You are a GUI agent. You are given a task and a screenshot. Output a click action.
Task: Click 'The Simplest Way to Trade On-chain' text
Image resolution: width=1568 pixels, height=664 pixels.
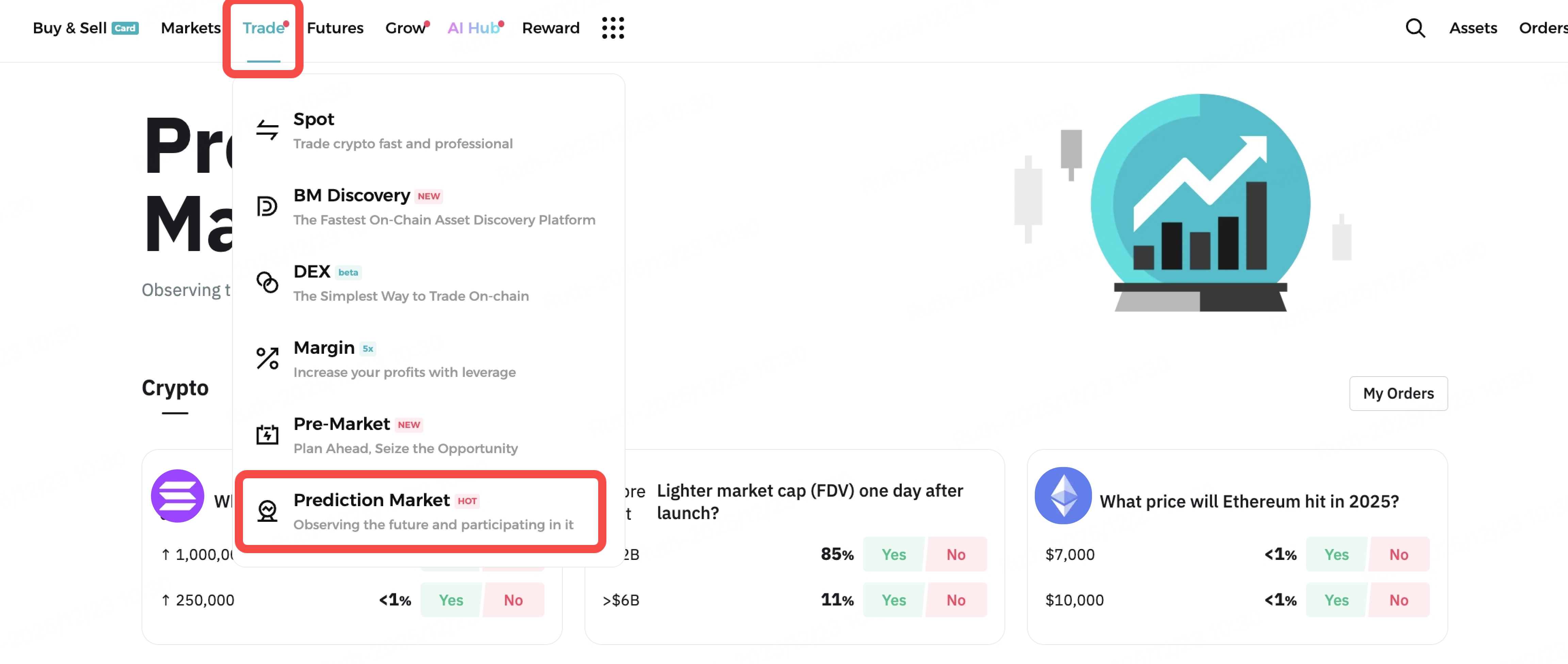411,296
